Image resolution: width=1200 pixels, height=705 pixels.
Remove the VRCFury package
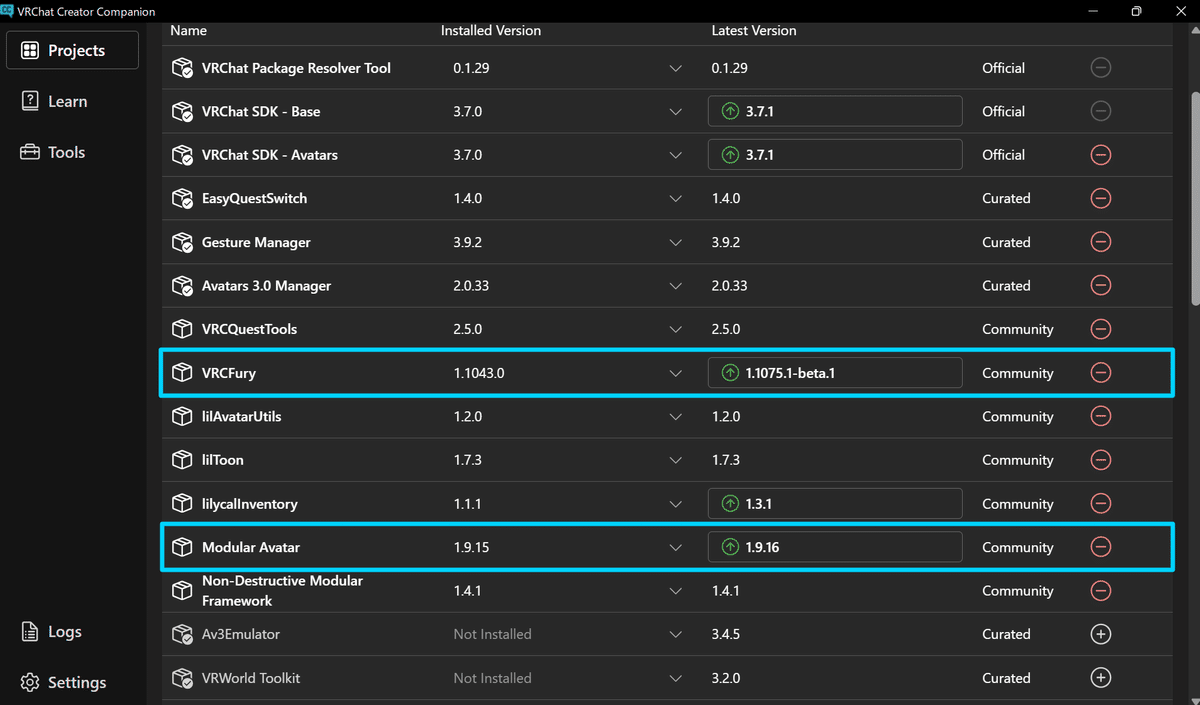coord(1100,372)
